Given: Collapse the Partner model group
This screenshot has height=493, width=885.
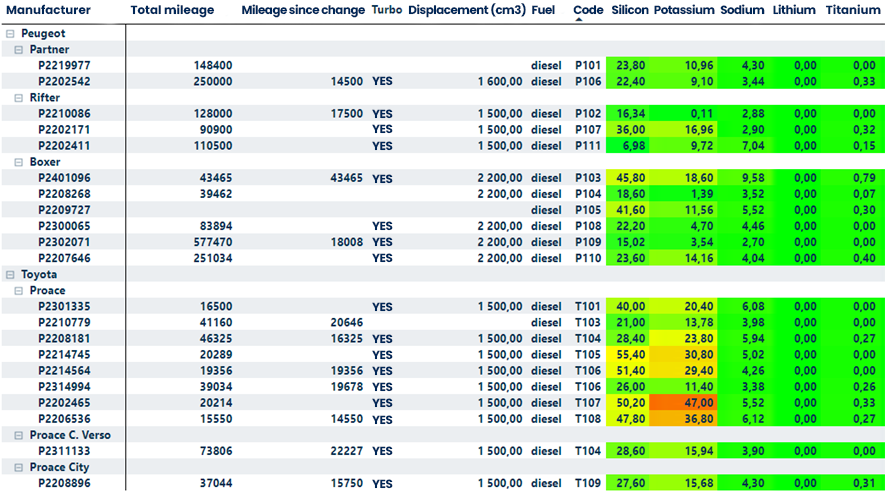Looking at the screenshot, I should pyautogui.click(x=20, y=50).
